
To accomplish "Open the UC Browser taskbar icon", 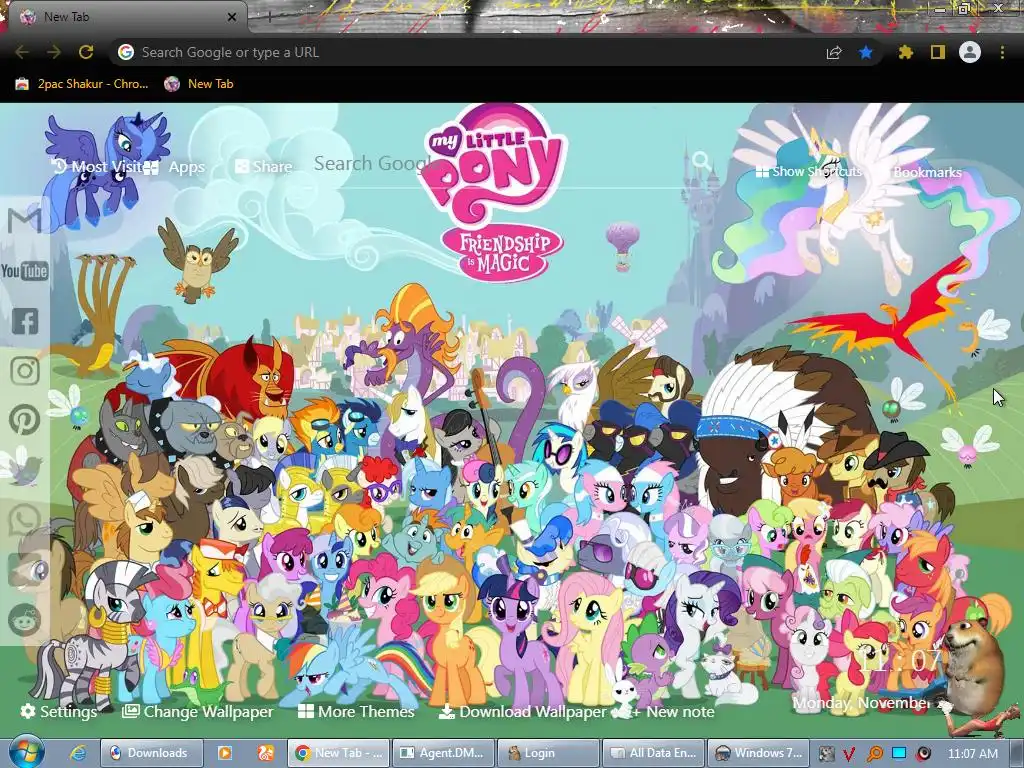I will click(x=265, y=753).
